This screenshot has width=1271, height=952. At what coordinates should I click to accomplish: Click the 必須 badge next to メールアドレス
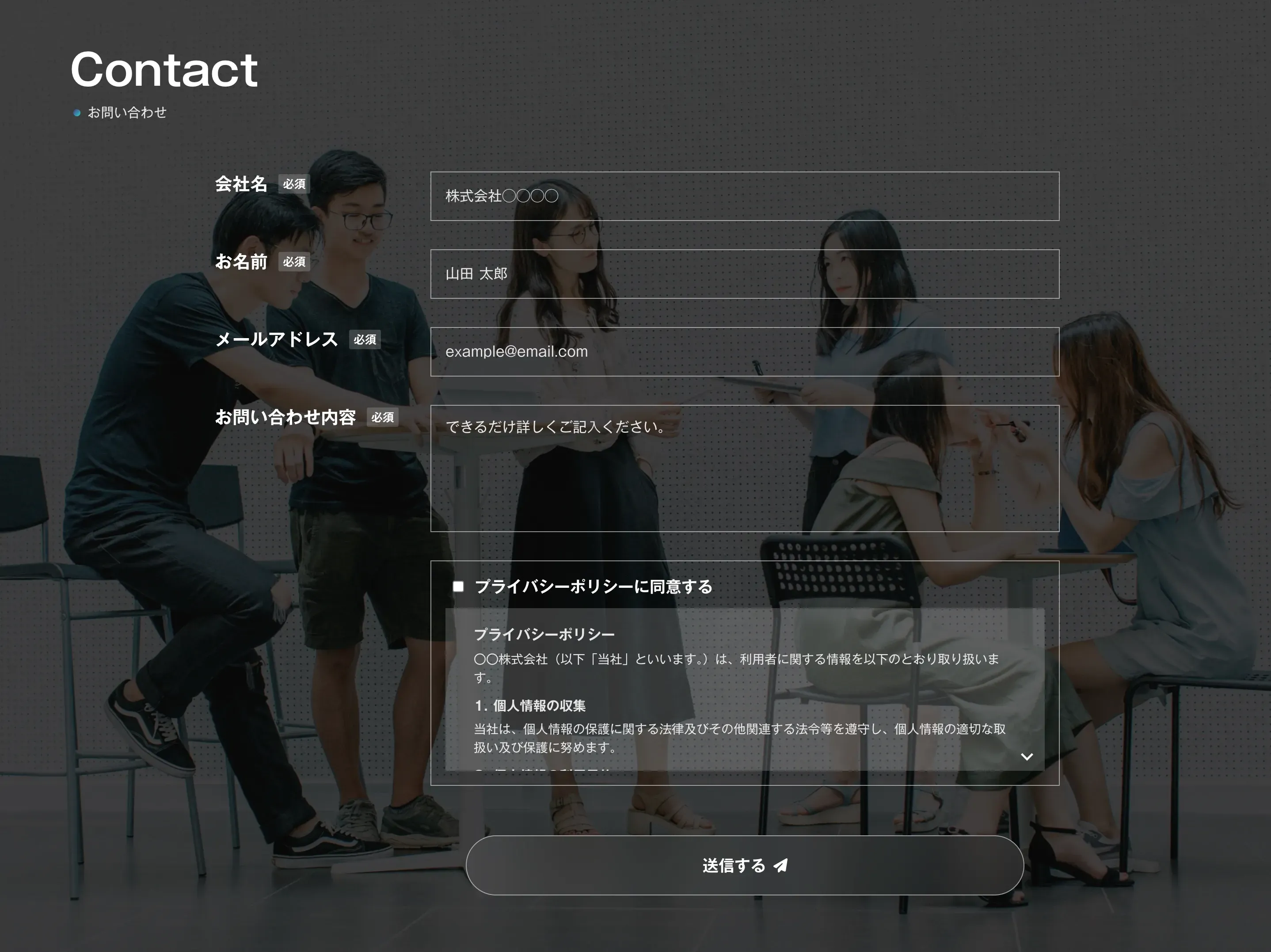point(364,339)
